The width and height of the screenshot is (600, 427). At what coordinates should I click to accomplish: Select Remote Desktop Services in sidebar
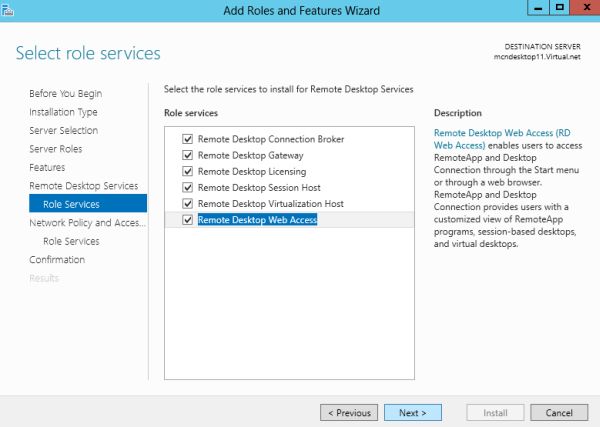click(83, 186)
